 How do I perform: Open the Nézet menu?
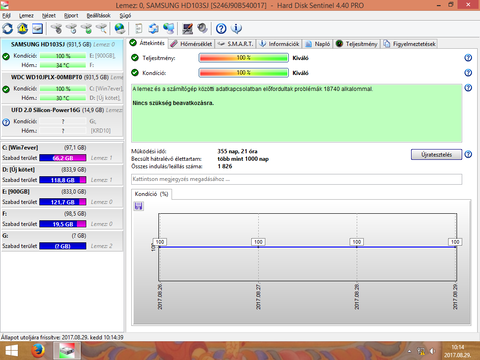pyautogui.click(x=49, y=16)
